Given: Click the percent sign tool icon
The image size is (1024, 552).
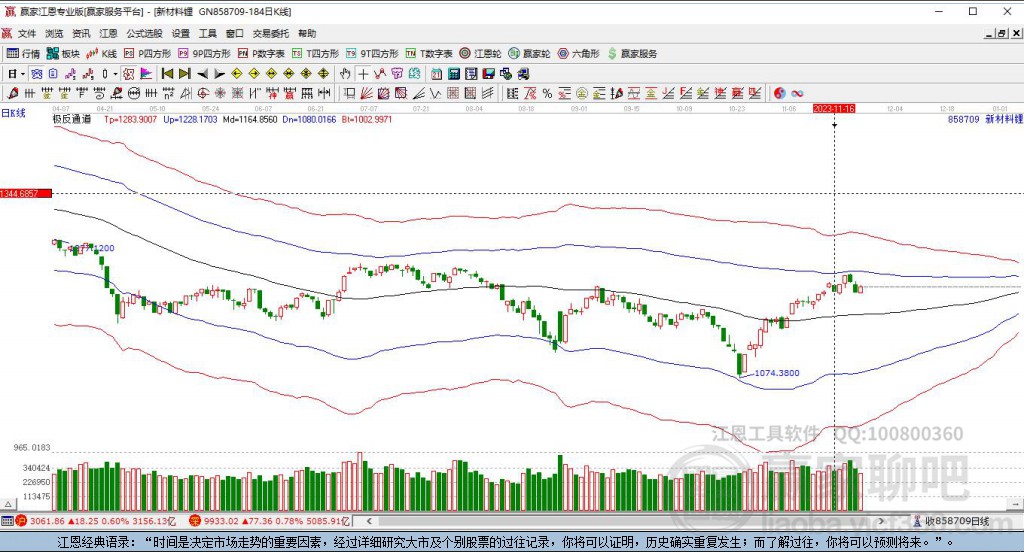Looking at the screenshot, I should tap(547, 93).
